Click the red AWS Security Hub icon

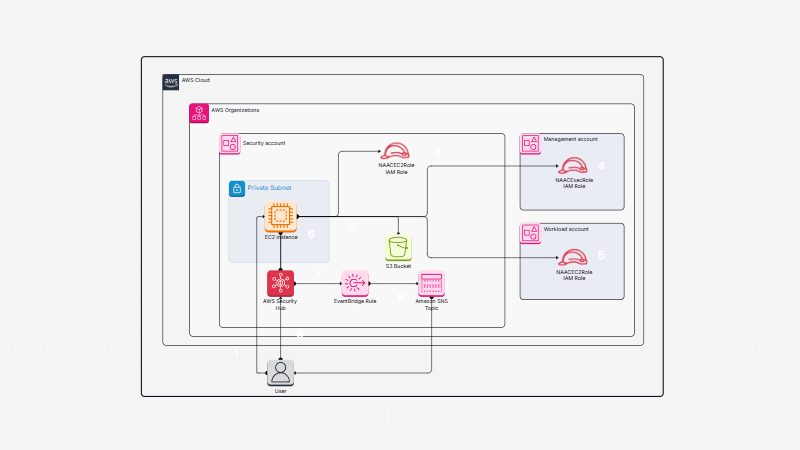[x=281, y=284]
